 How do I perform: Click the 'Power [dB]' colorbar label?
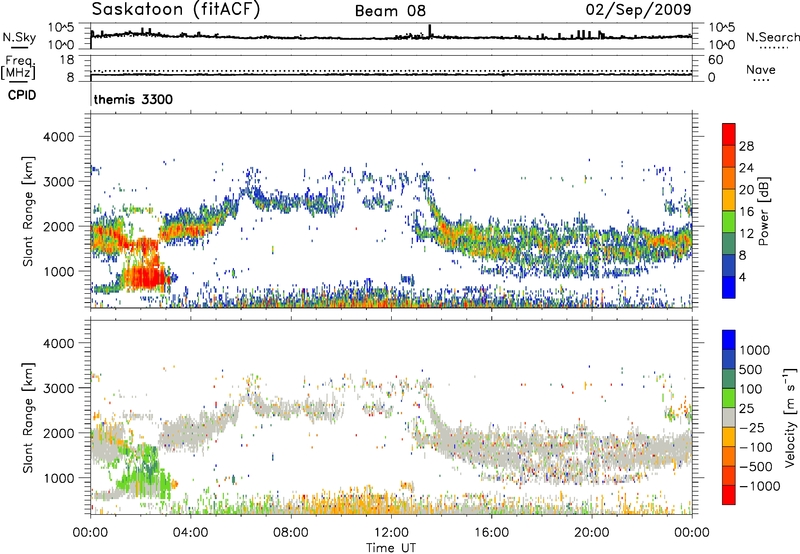(763, 211)
